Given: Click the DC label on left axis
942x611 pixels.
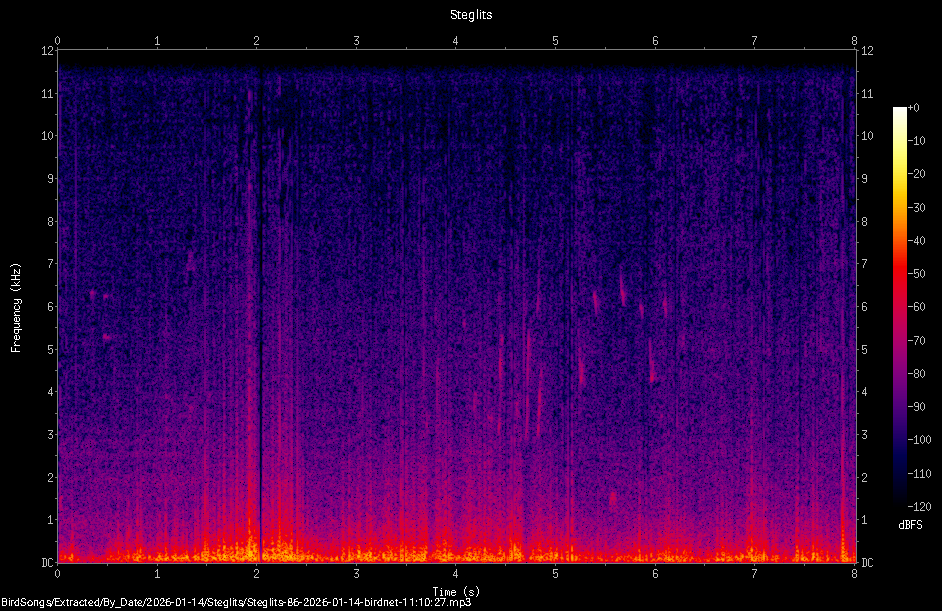Looking at the screenshot, I should [47, 563].
